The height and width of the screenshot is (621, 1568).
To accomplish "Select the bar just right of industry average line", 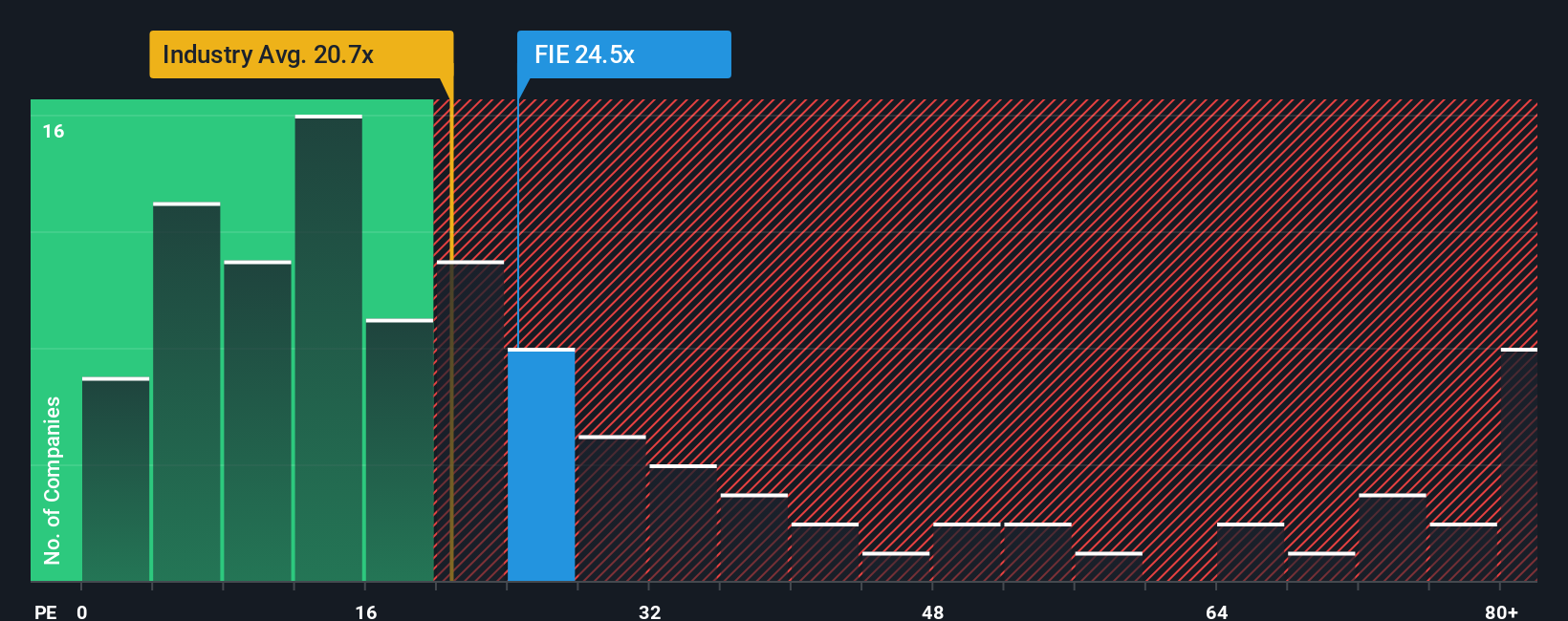I will 470,421.
